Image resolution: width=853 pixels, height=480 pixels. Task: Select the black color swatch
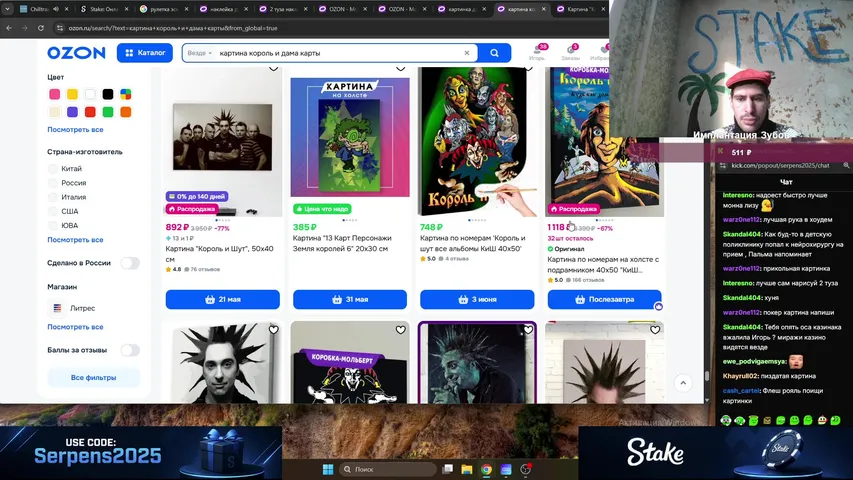[108, 94]
